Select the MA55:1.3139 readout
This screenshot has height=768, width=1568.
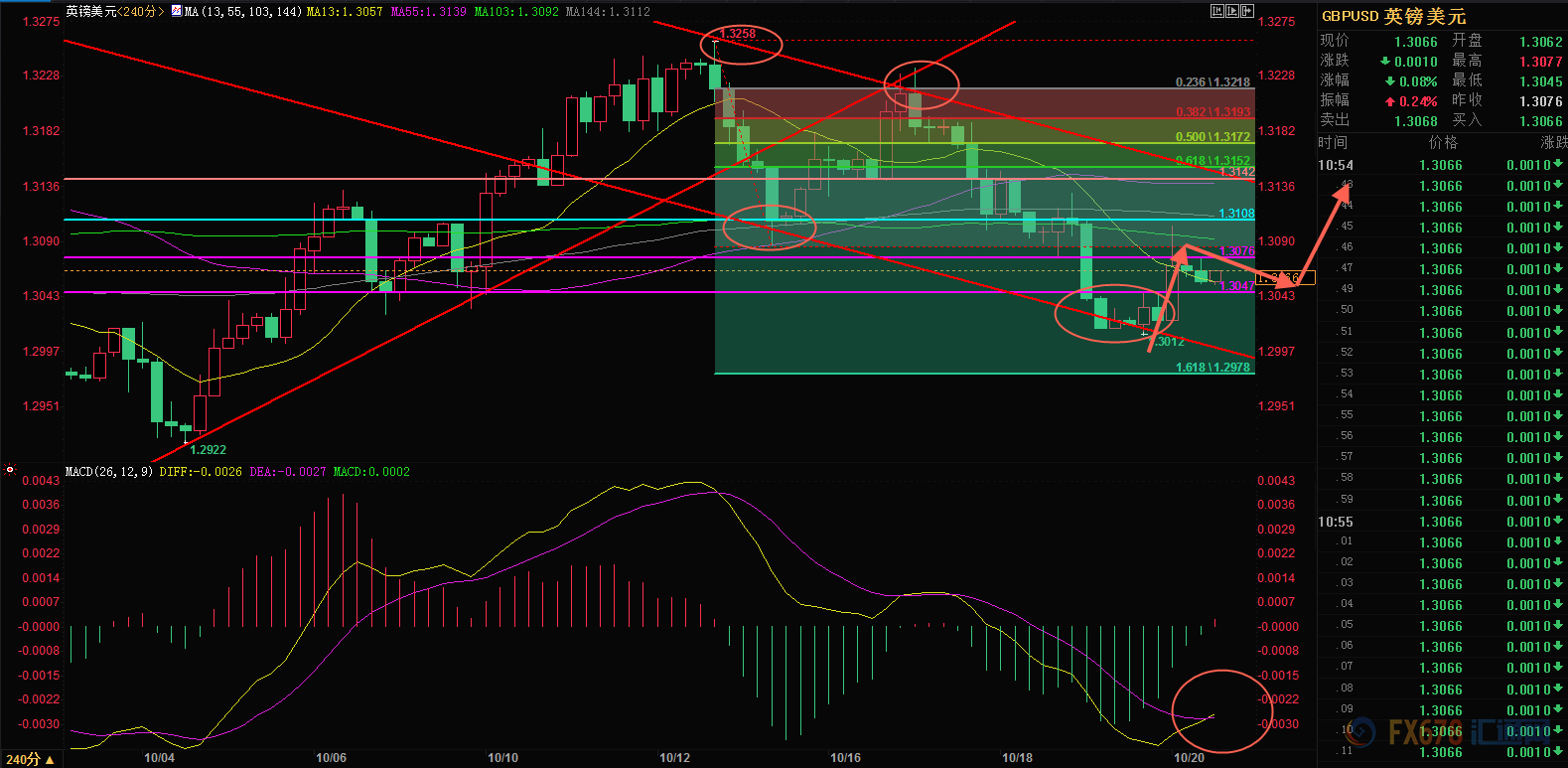click(x=428, y=12)
